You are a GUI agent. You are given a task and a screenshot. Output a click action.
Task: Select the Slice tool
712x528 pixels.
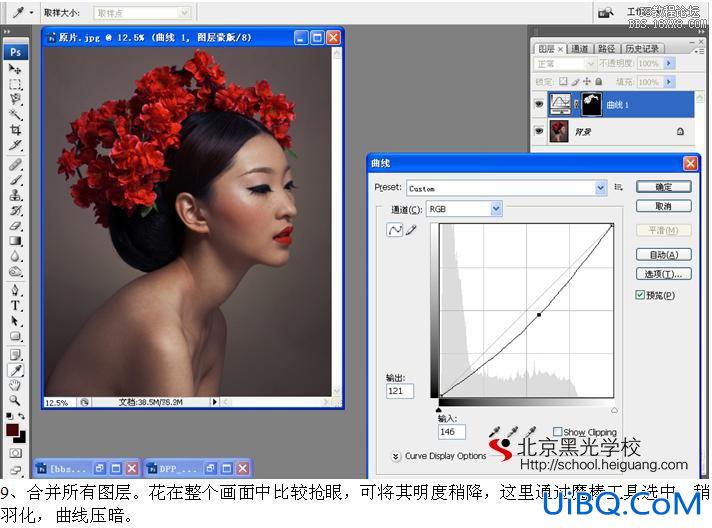[x=15, y=145]
